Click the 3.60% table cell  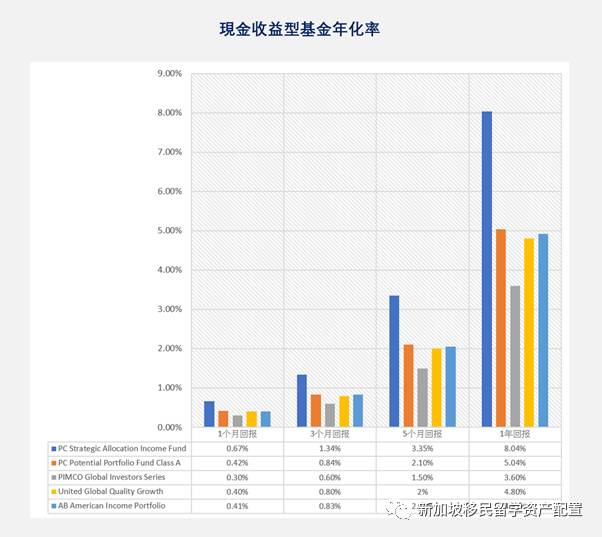click(515, 478)
